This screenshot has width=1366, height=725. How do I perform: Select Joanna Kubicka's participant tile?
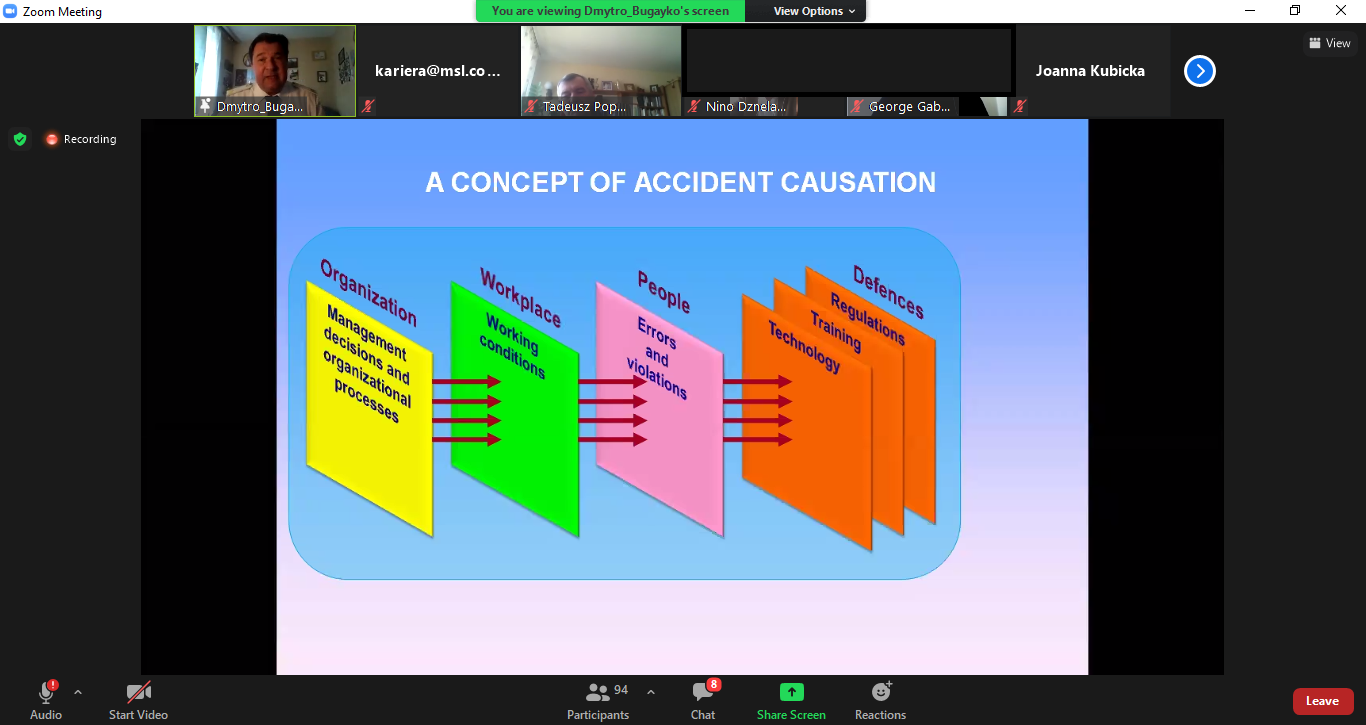click(1090, 71)
